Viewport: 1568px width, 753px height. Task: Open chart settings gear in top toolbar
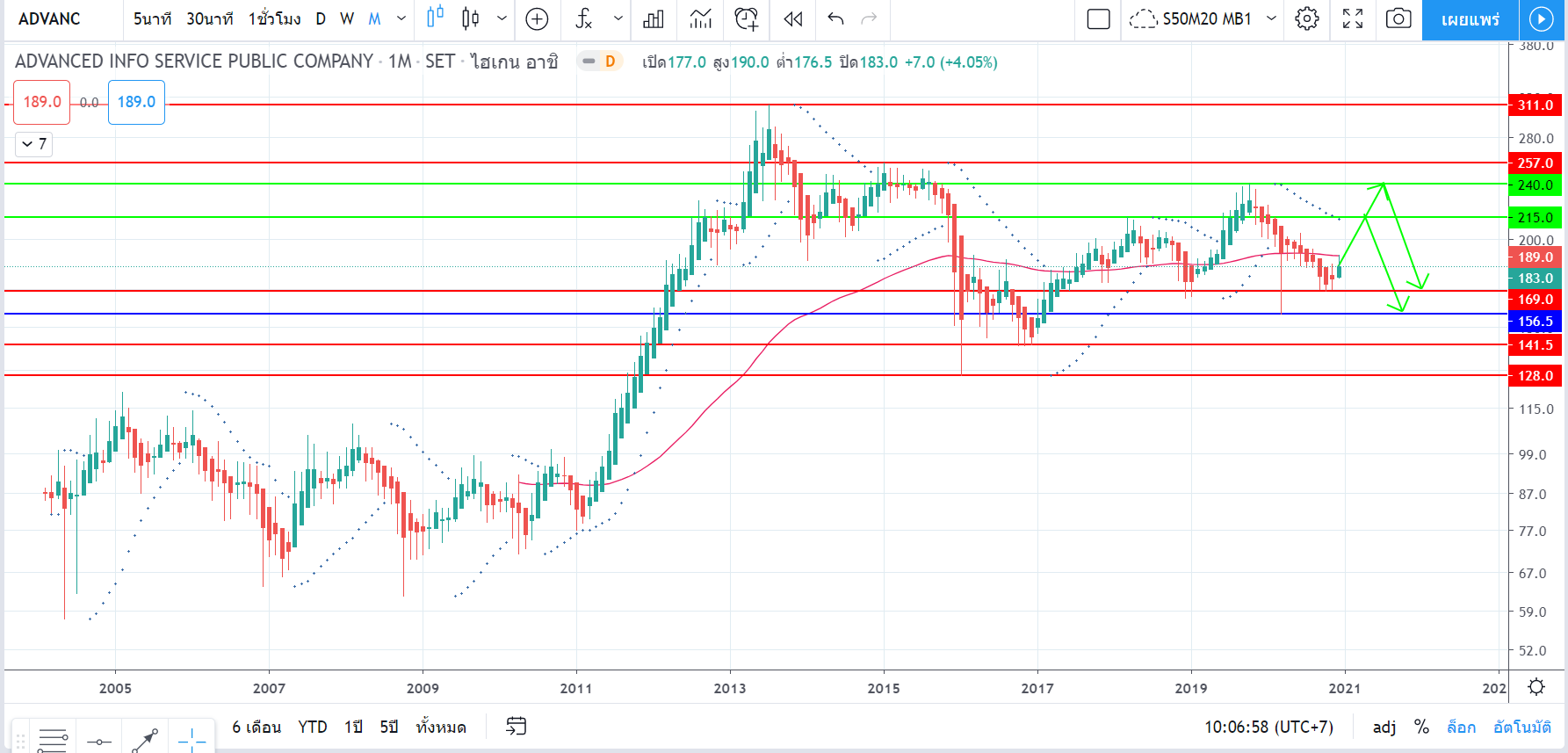[x=1307, y=18]
